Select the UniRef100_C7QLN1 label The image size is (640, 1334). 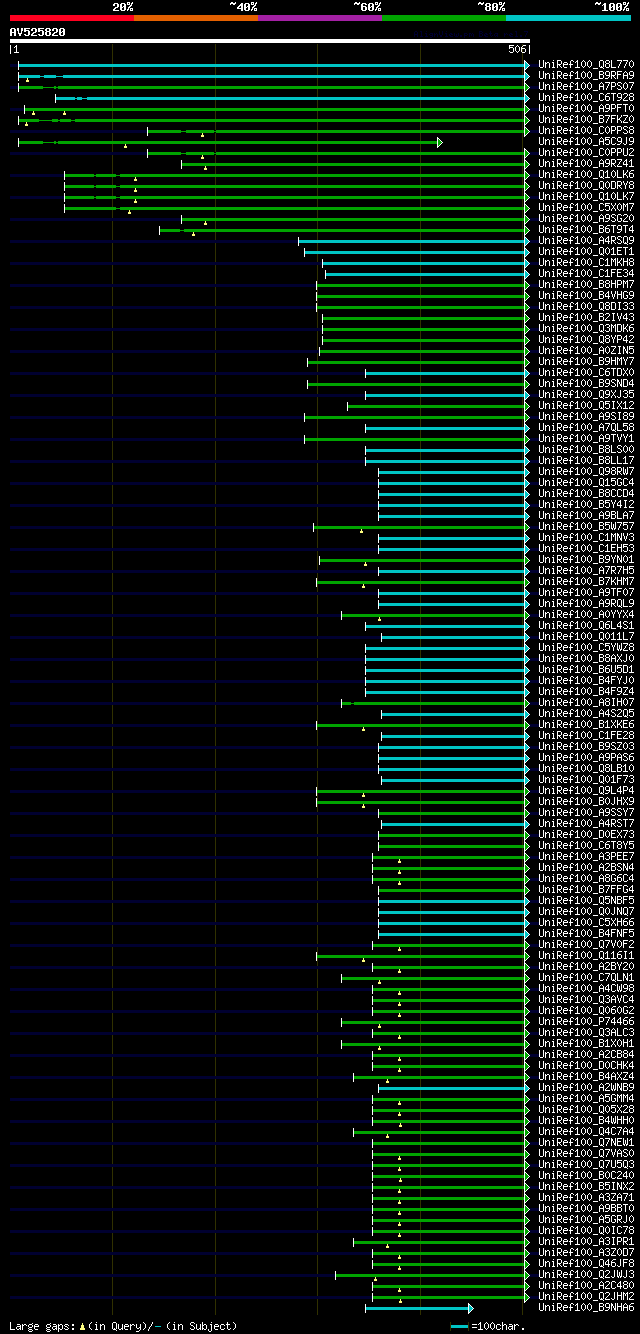[x=586, y=978]
